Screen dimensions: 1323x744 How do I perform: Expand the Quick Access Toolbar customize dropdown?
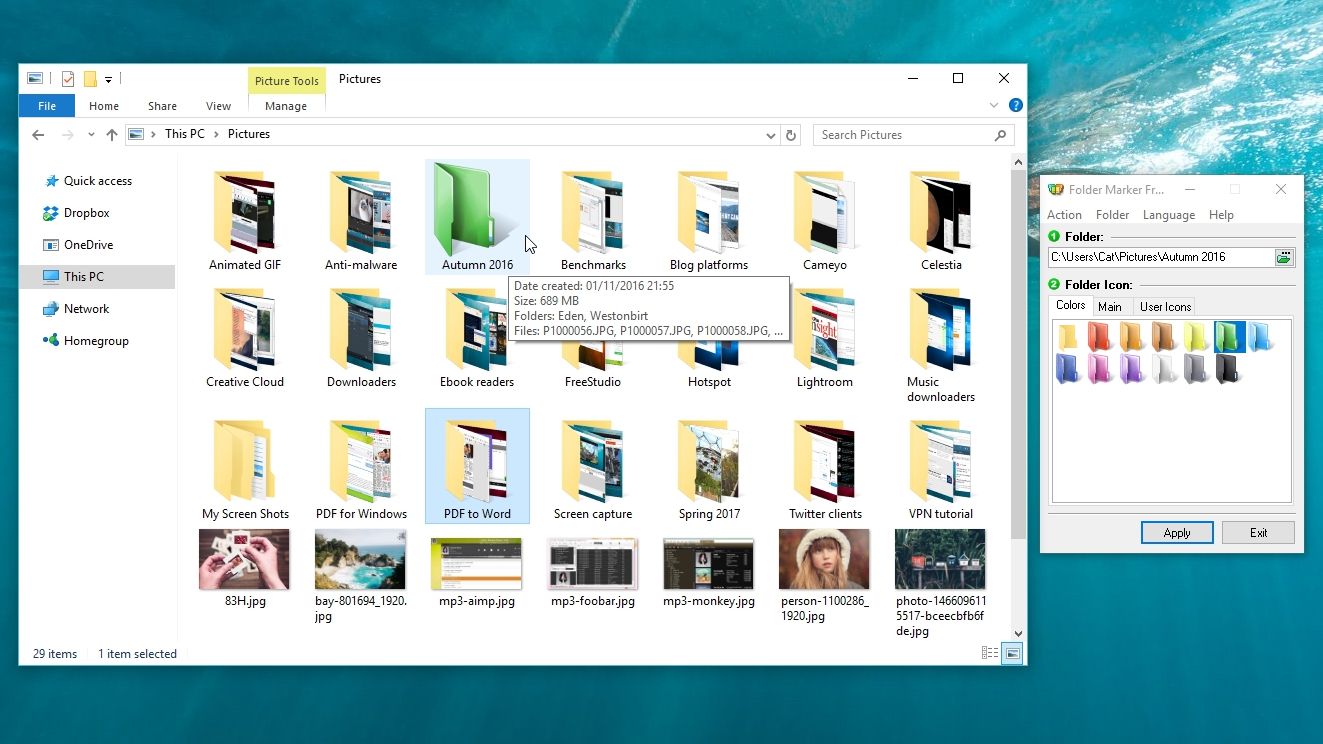click(x=108, y=79)
